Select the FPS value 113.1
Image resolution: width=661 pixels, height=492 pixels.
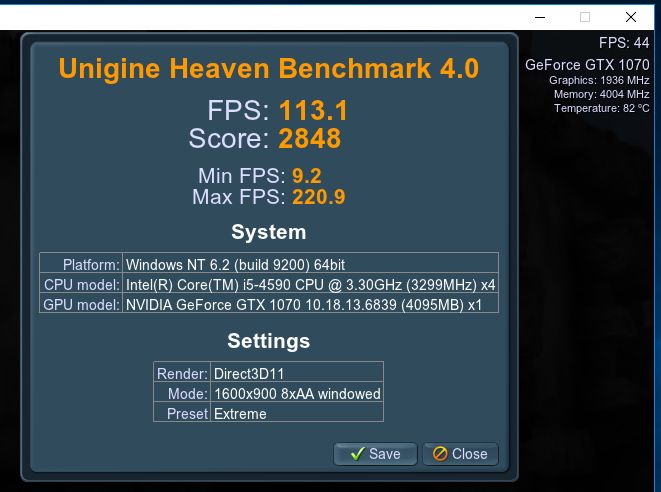tap(314, 111)
